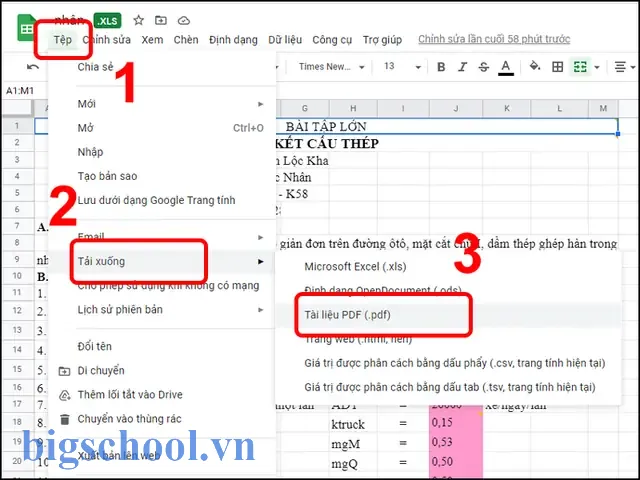This screenshot has width=640, height=480.
Task: Open the font size 13 dropdown
Action: (402, 67)
